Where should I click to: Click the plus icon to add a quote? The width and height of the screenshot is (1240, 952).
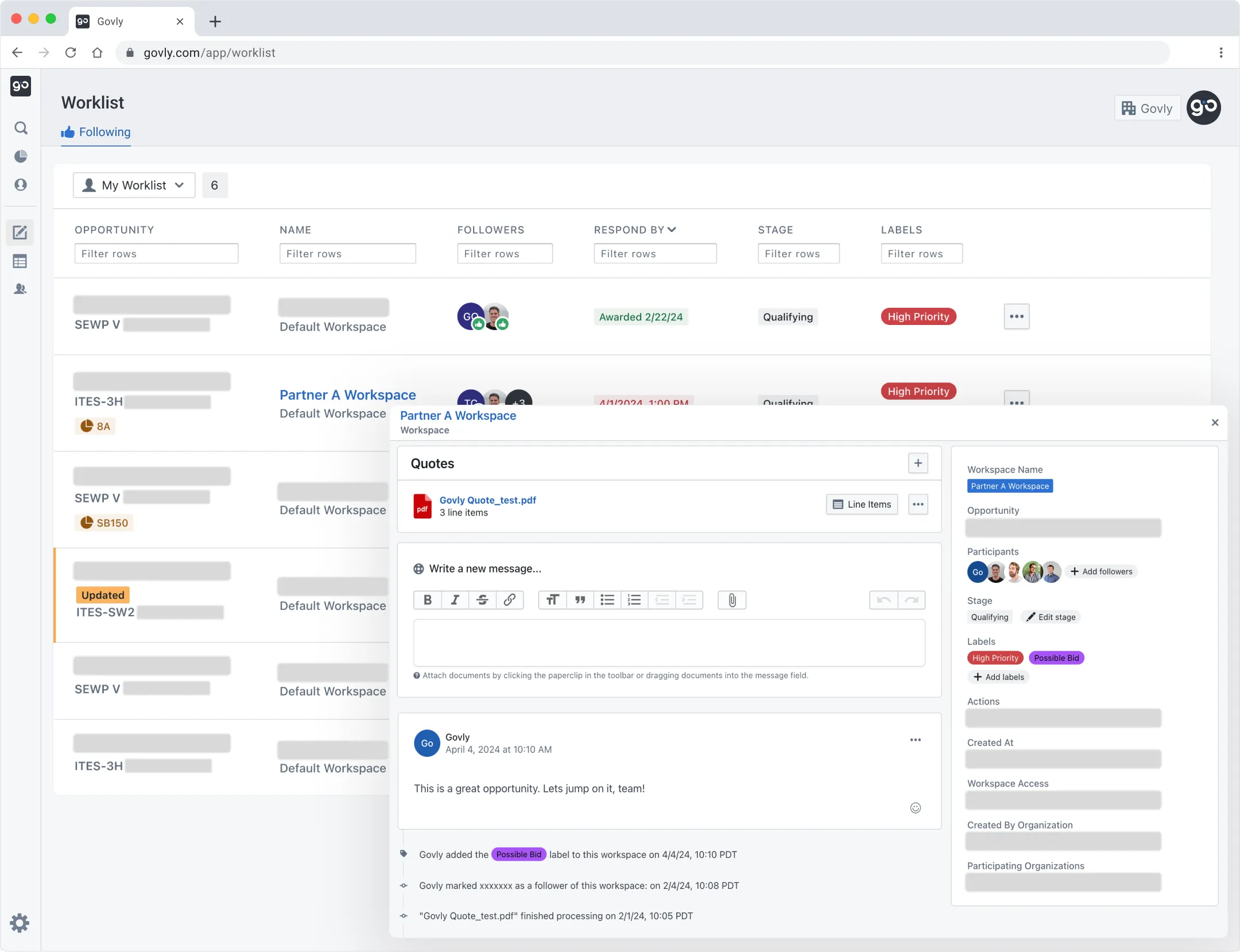(x=918, y=463)
